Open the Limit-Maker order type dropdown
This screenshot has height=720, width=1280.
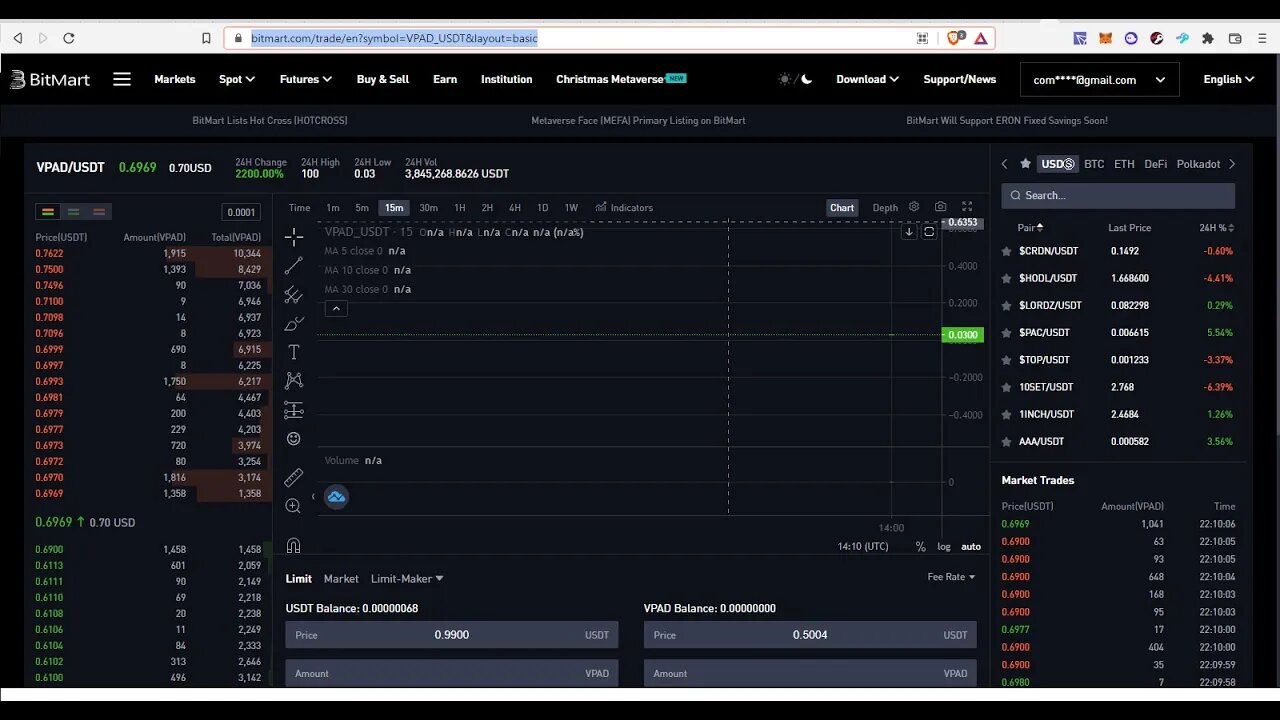click(x=407, y=579)
